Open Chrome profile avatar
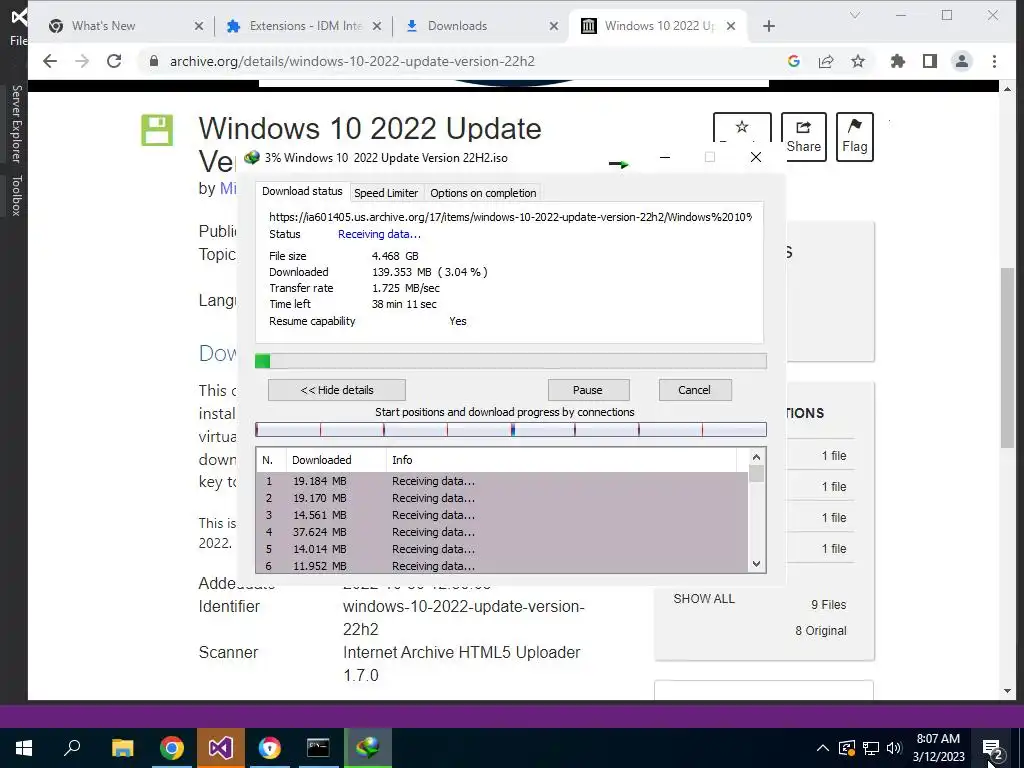Image resolution: width=1024 pixels, height=768 pixels. coord(962,61)
